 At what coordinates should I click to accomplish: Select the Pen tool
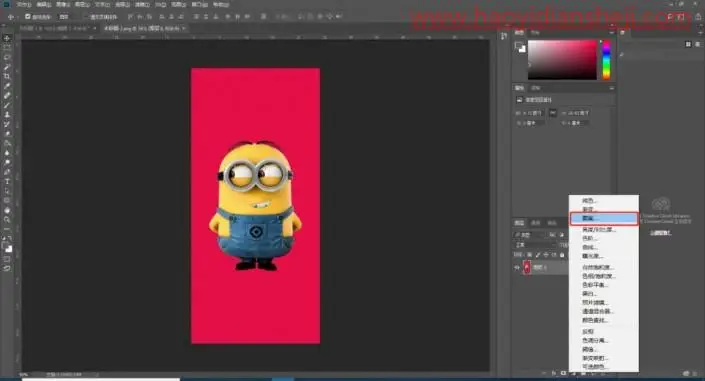(7, 172)
